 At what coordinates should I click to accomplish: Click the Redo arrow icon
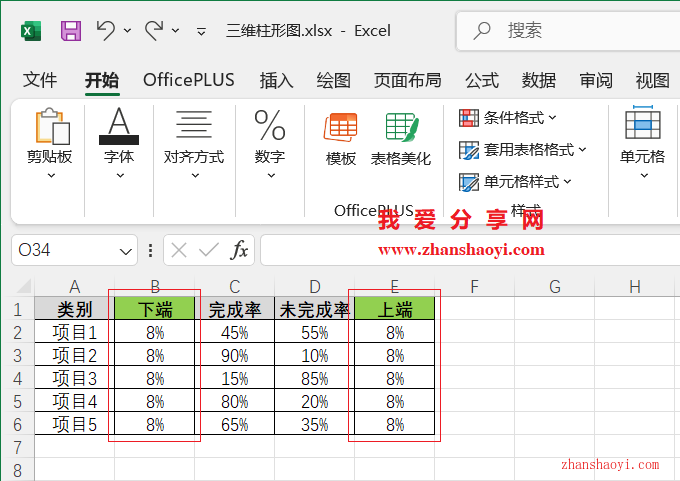[154, 30]
